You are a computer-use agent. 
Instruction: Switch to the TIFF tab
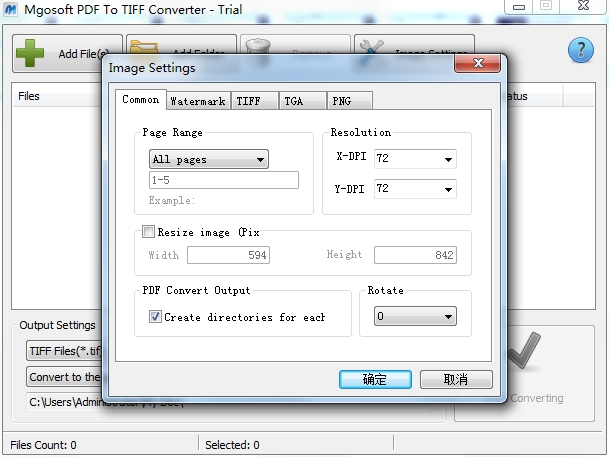[255, 101]
